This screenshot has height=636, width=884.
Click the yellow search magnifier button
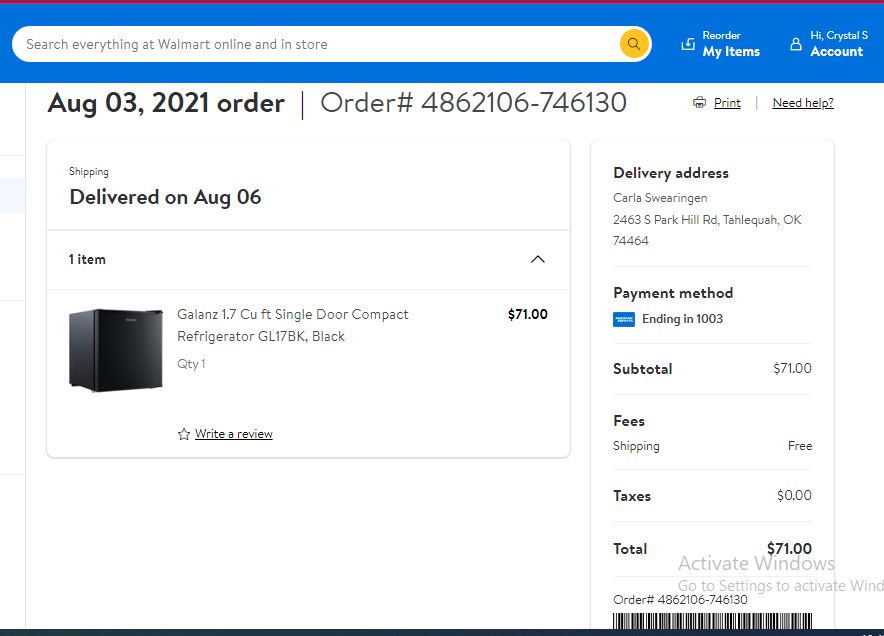point(633,44)
